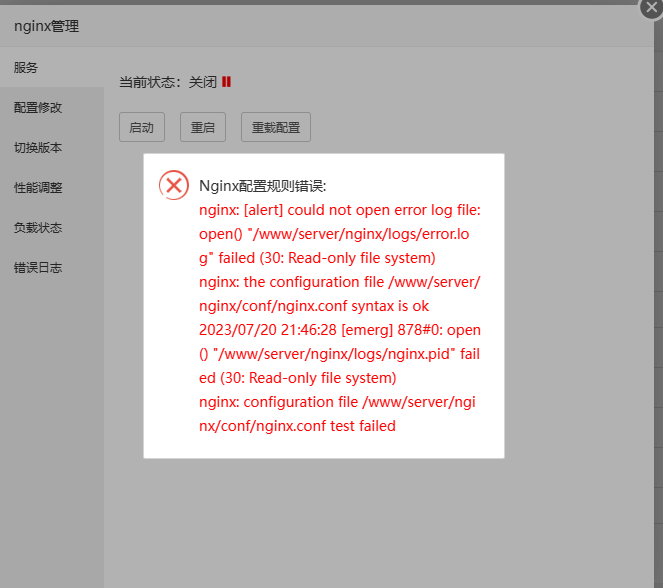View 负载状态 page

[52, 227]
